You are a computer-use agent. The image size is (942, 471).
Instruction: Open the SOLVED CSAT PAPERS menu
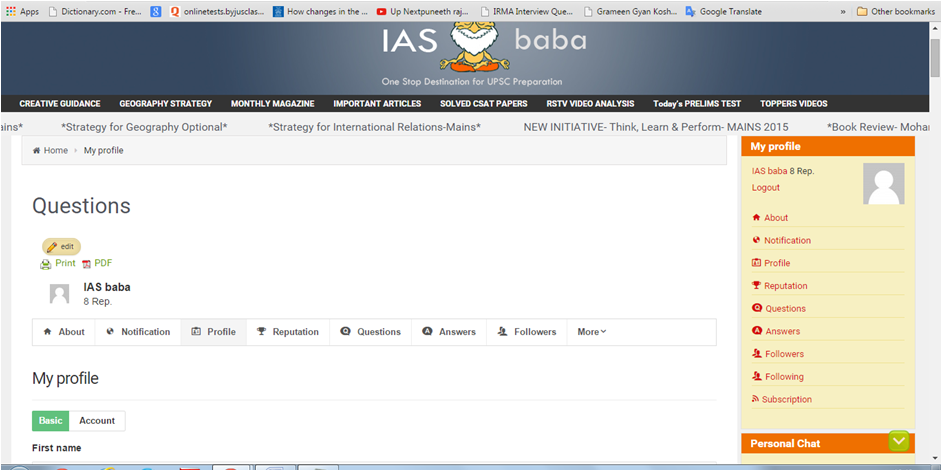pos(484,103)
